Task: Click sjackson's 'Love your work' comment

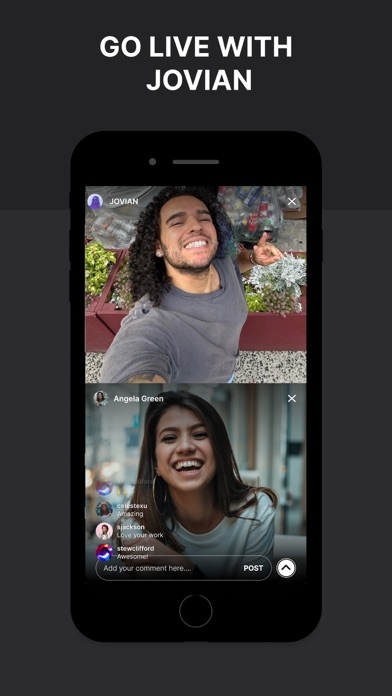Action: pos(140,535)
